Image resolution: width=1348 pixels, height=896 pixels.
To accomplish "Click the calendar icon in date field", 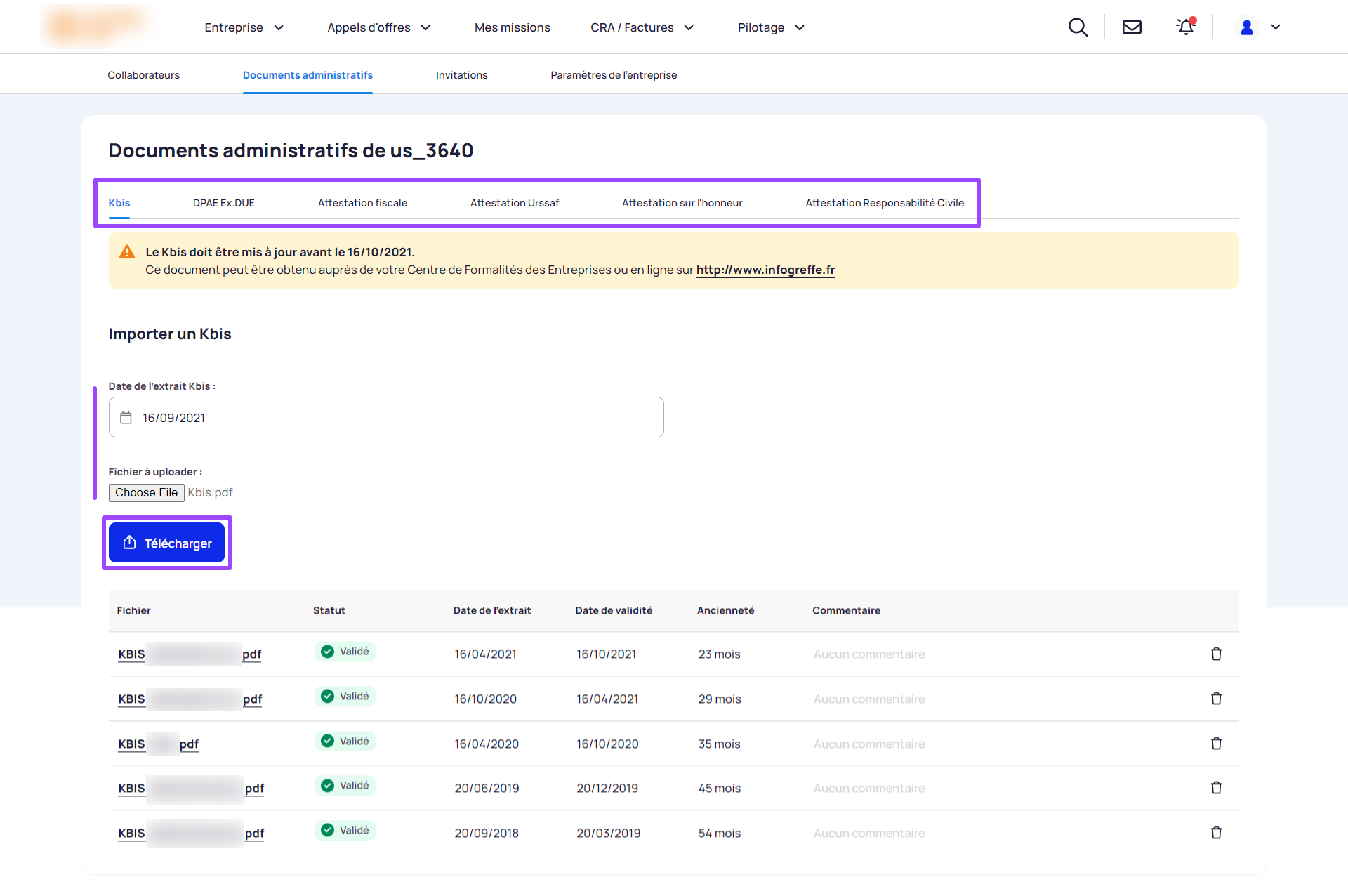I will pyautogui.click(x=126, y=418).
